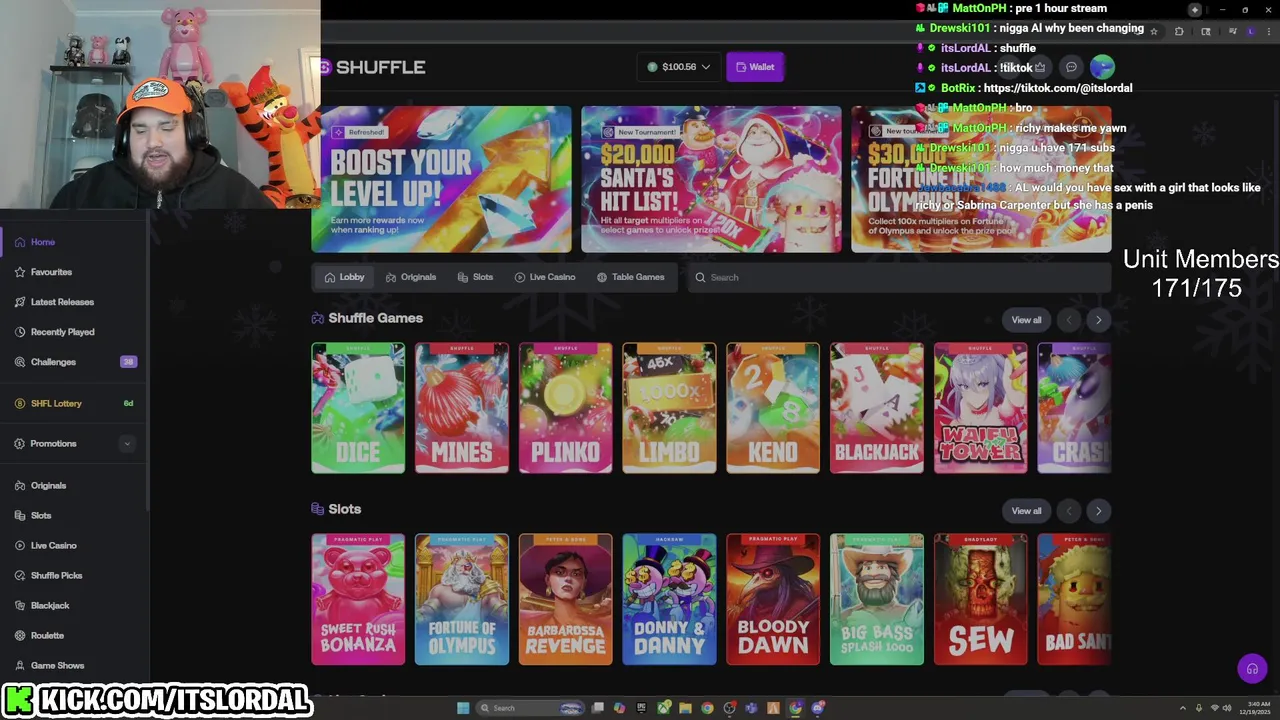Image resolution: width=1280 pixels, height=720 pixels.
Task: Show next Shuffle Games with right arrow
Action: pos(1098,320)
